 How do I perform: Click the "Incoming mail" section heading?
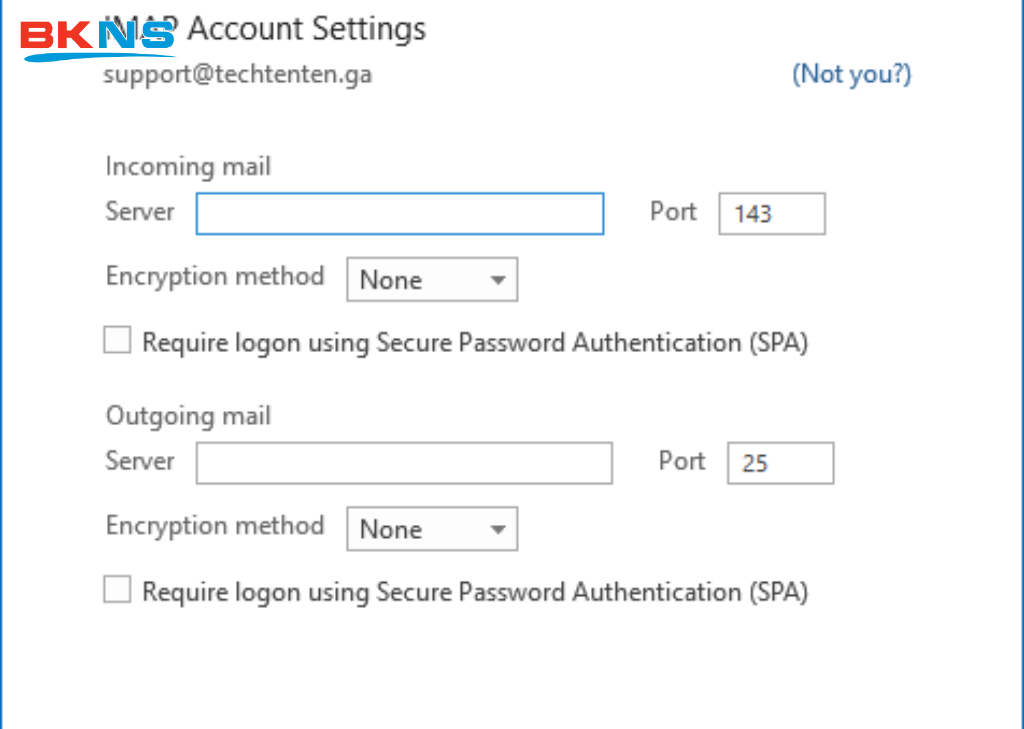[188, 166]
